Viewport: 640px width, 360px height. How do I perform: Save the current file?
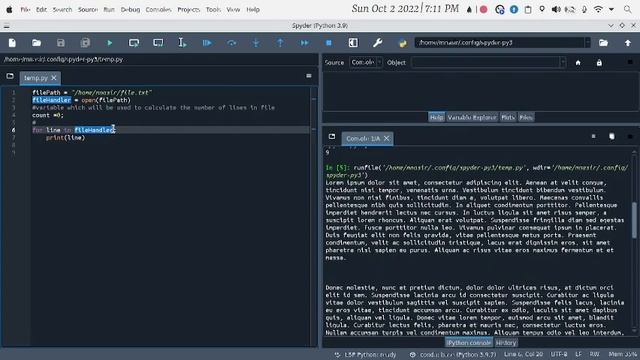click(60, 43)
